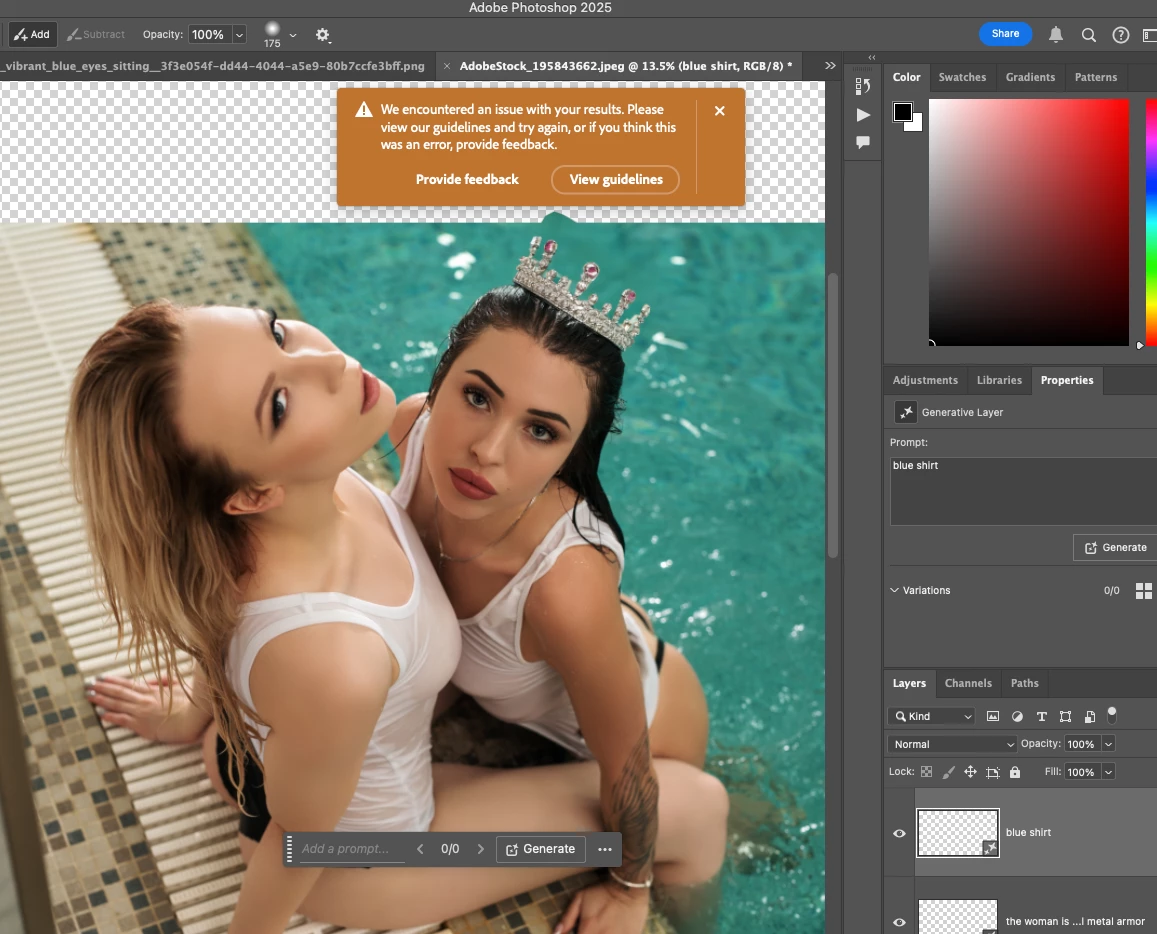Image resolution: width=1157 pixels, height=934 pixels.
Task: Open the contextual task bar more options
Action: pos(605,849)
